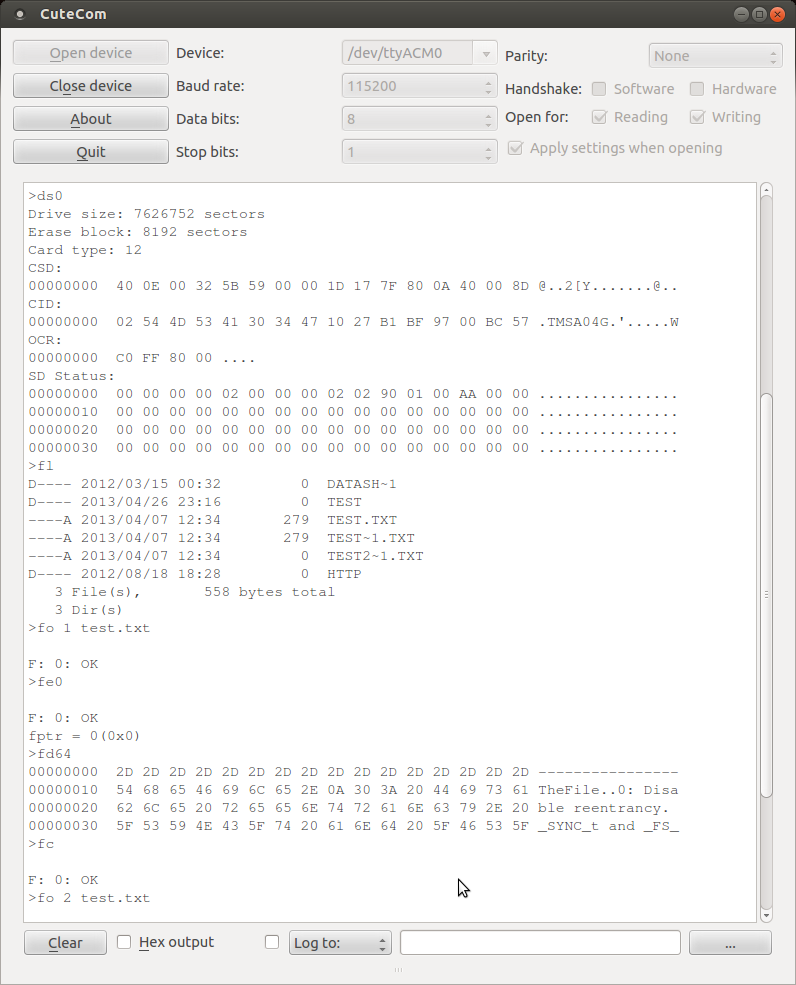Viewport: 796px width, 985px height.
Task: Expand the Device /dev/ttyACM0 dropdown
Action: click(486, 53)
